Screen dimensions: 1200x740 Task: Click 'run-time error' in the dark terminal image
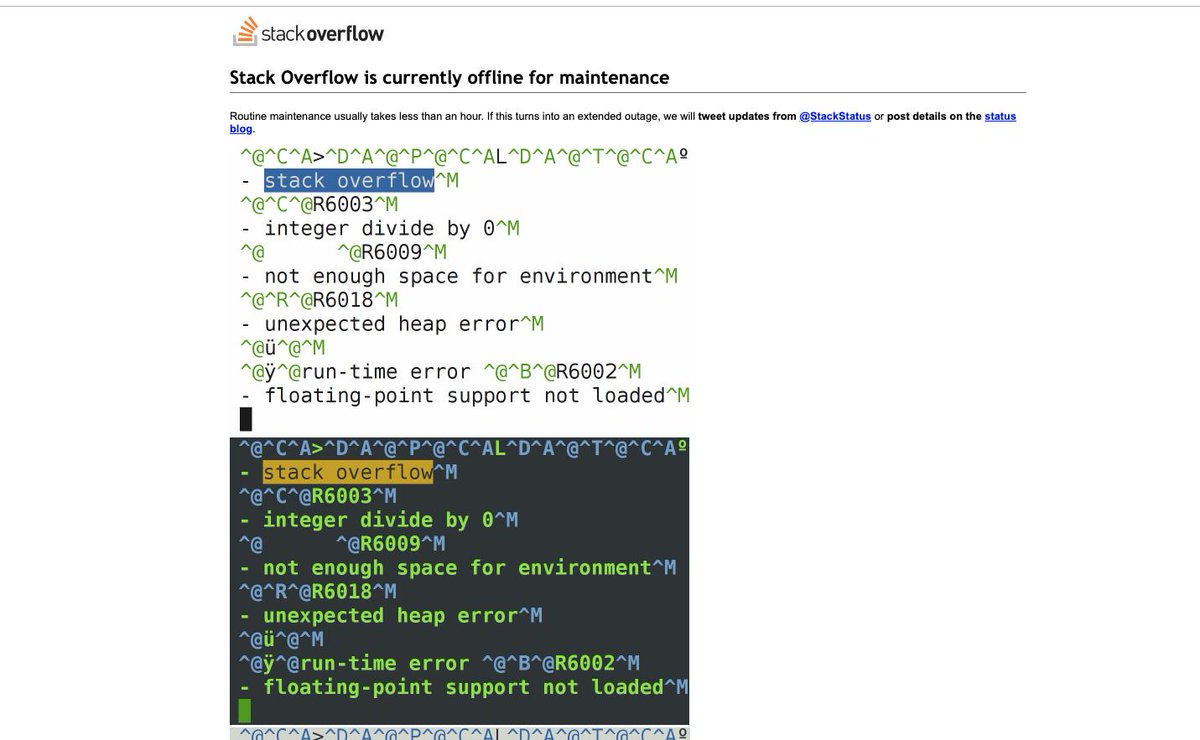click(x=384, y=664)
